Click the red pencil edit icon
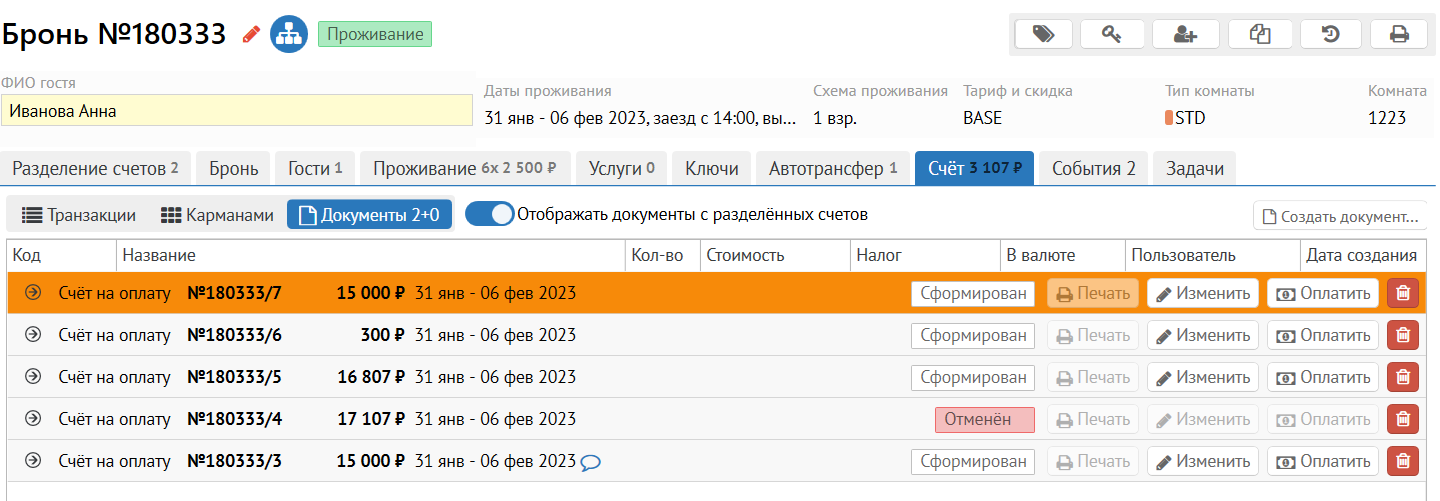Viewport: 1440px width, 501px height. [x=252, y=34]
